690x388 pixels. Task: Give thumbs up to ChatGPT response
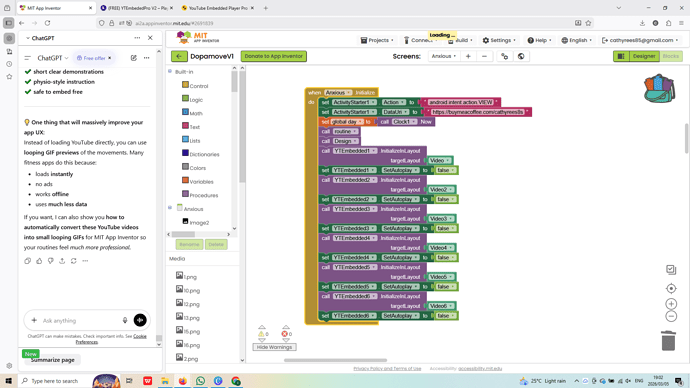coord(39,261)
